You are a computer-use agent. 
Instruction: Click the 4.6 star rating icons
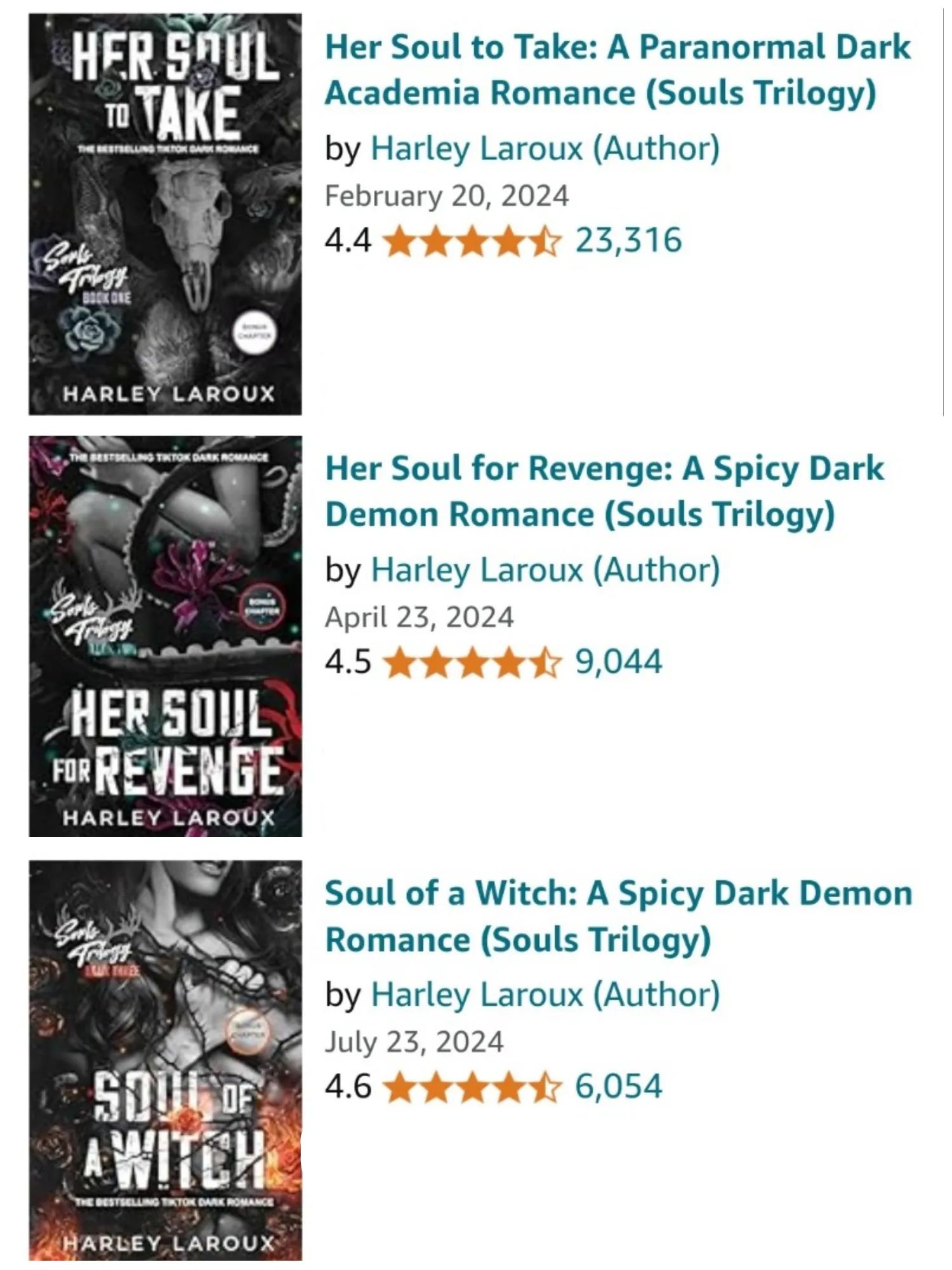tap(473, 1087)
